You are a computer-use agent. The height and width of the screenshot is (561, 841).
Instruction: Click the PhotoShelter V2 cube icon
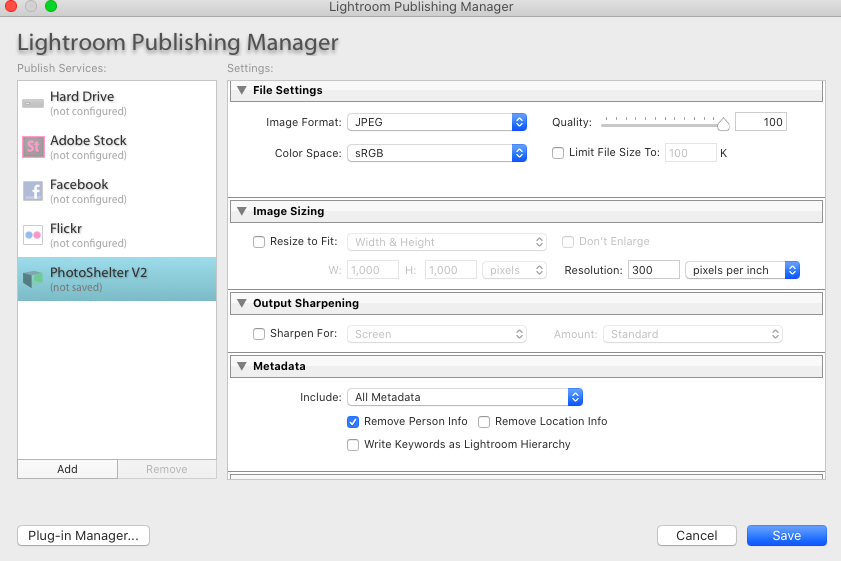pos(33,279)
